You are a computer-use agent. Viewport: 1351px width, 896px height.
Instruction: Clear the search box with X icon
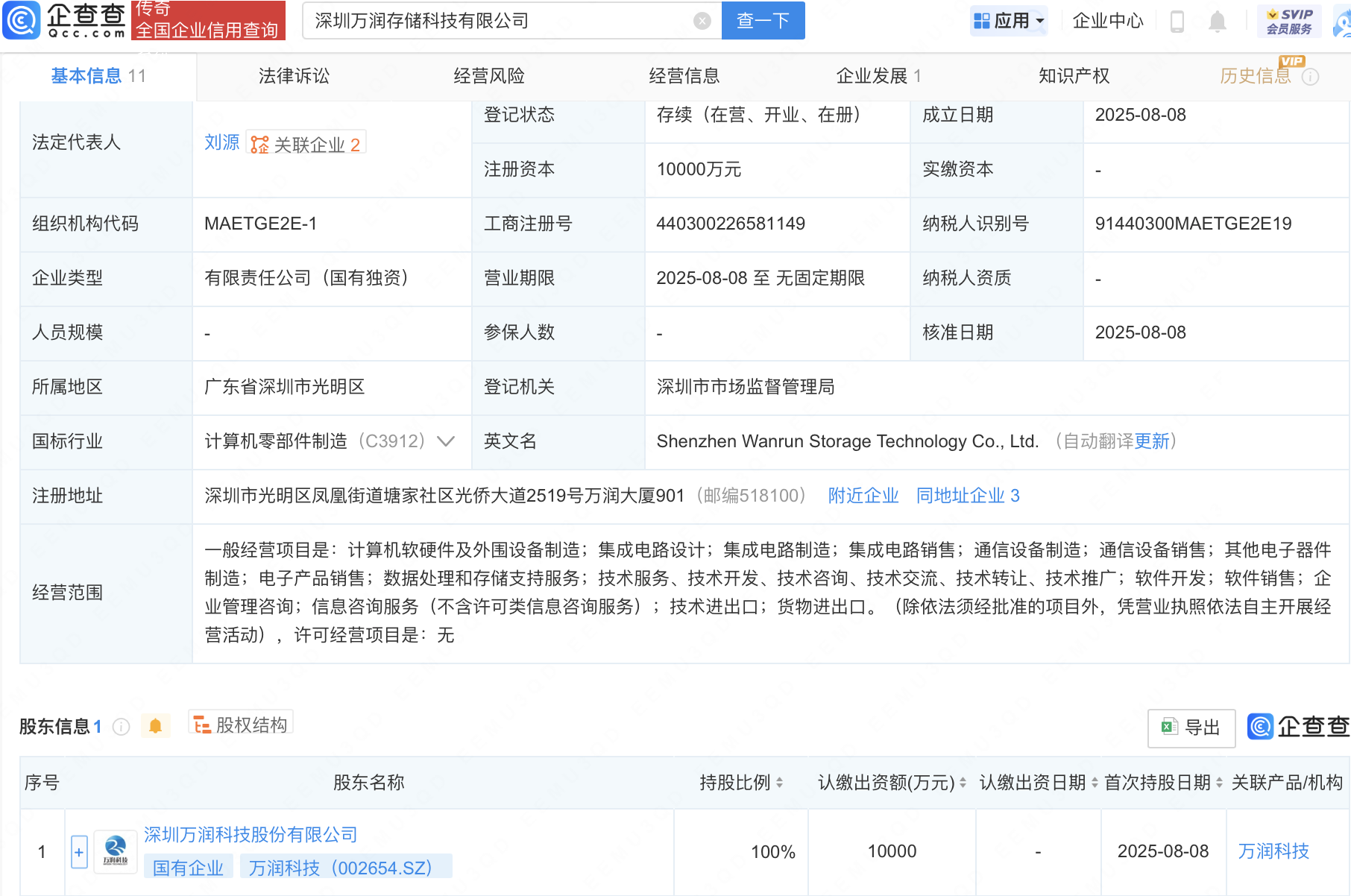click(702, 21)
